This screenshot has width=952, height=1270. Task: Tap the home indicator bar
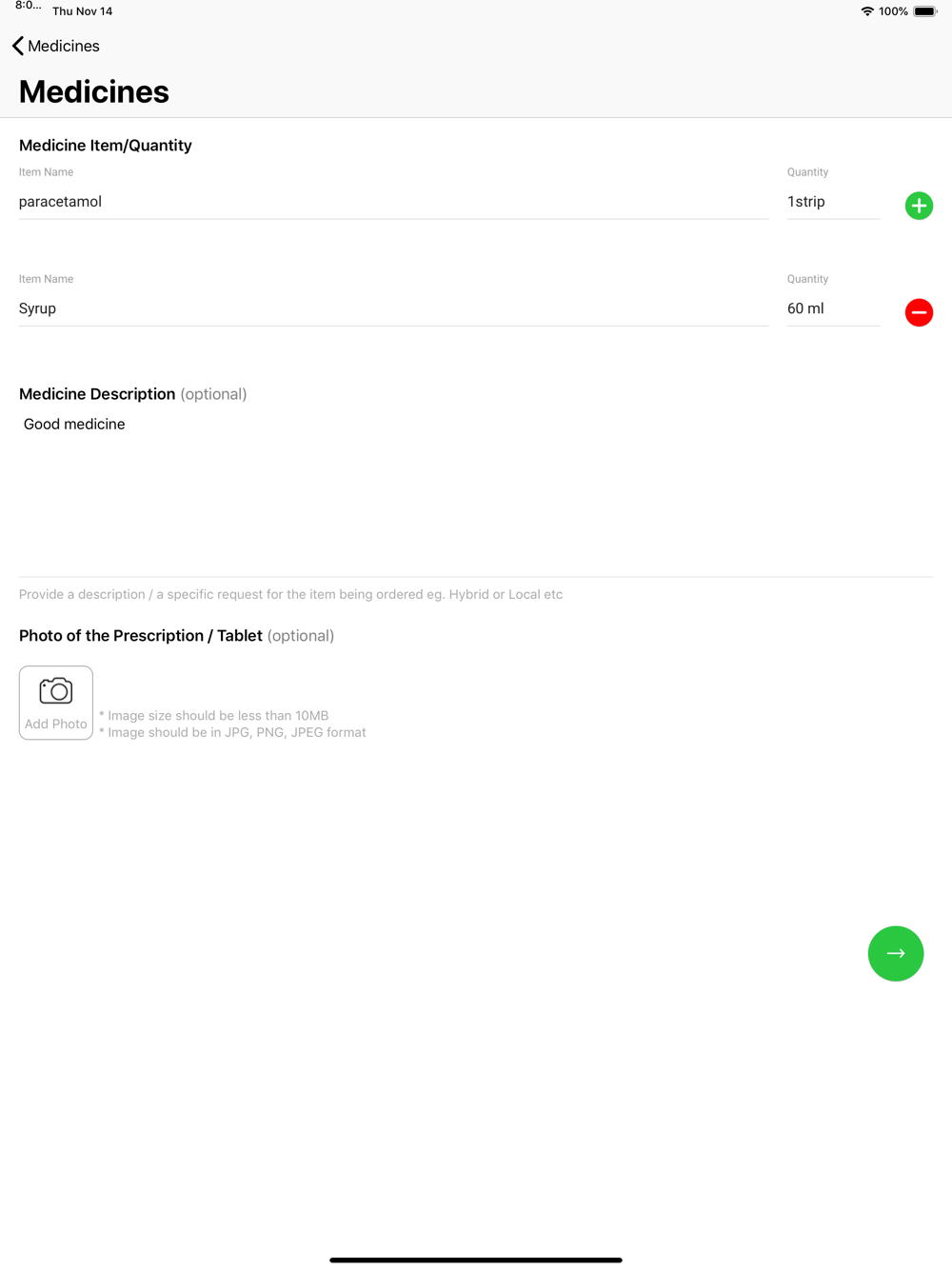click(476, 1260)
